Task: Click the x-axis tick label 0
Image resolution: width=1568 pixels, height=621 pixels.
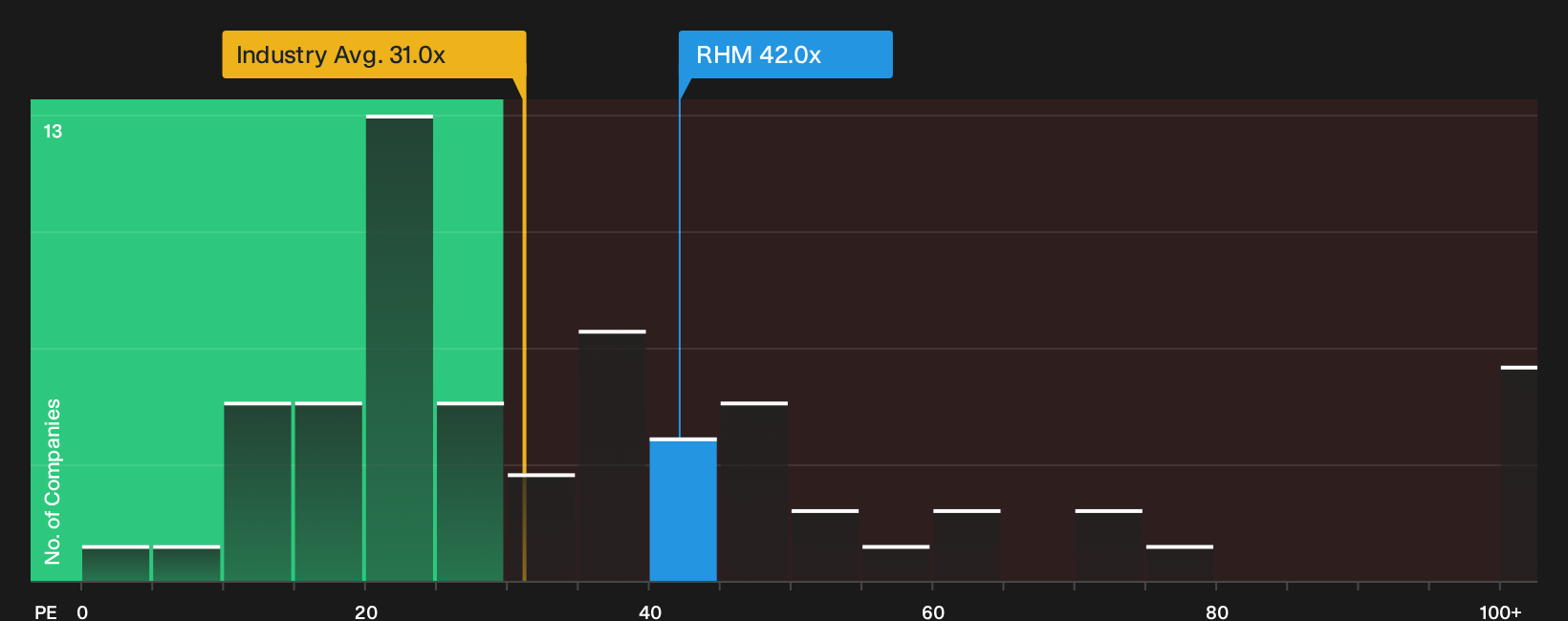Action: coord(82,612)
